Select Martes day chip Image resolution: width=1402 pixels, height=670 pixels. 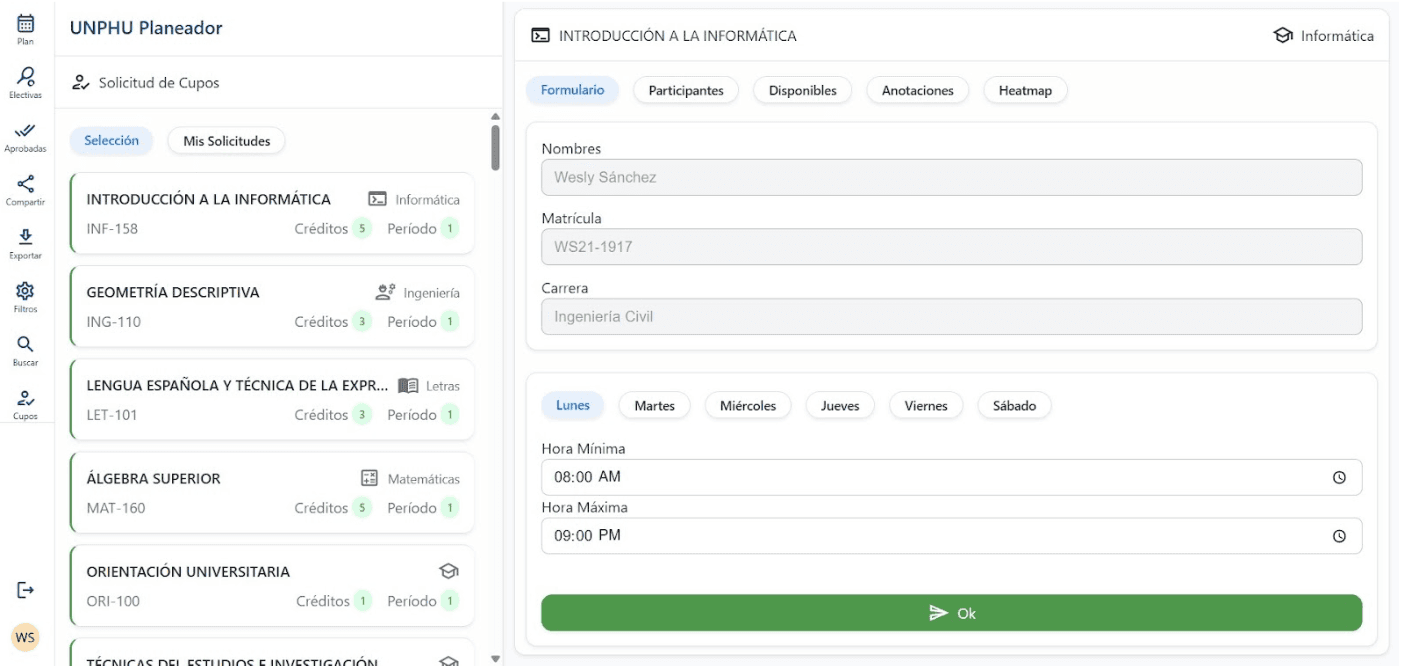point(654,405)
